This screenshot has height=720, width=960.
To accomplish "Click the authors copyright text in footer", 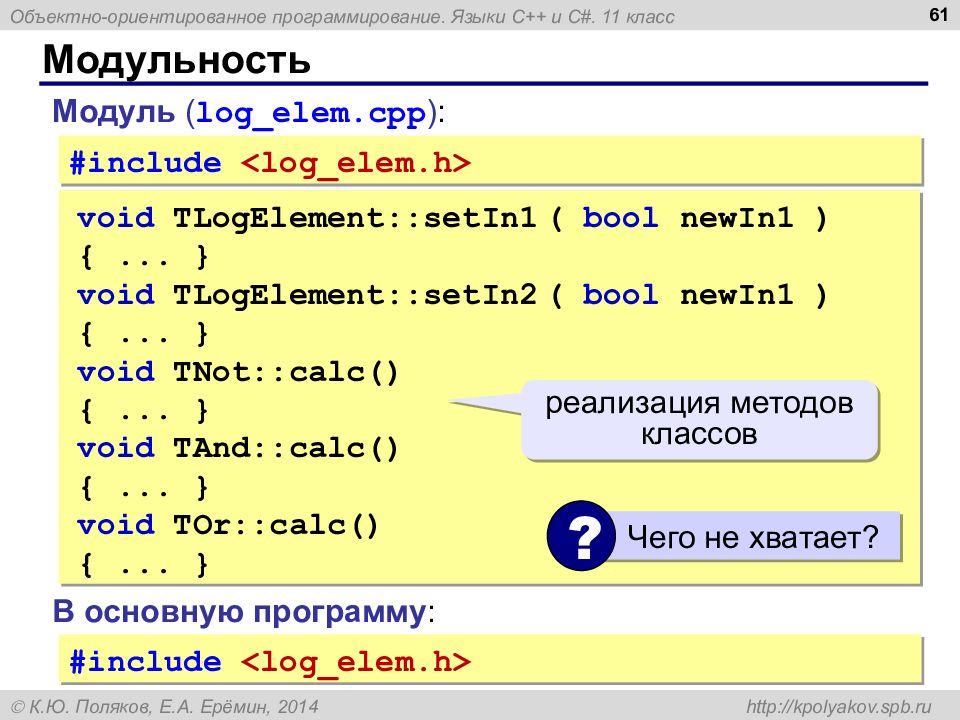I will (165, 707).
